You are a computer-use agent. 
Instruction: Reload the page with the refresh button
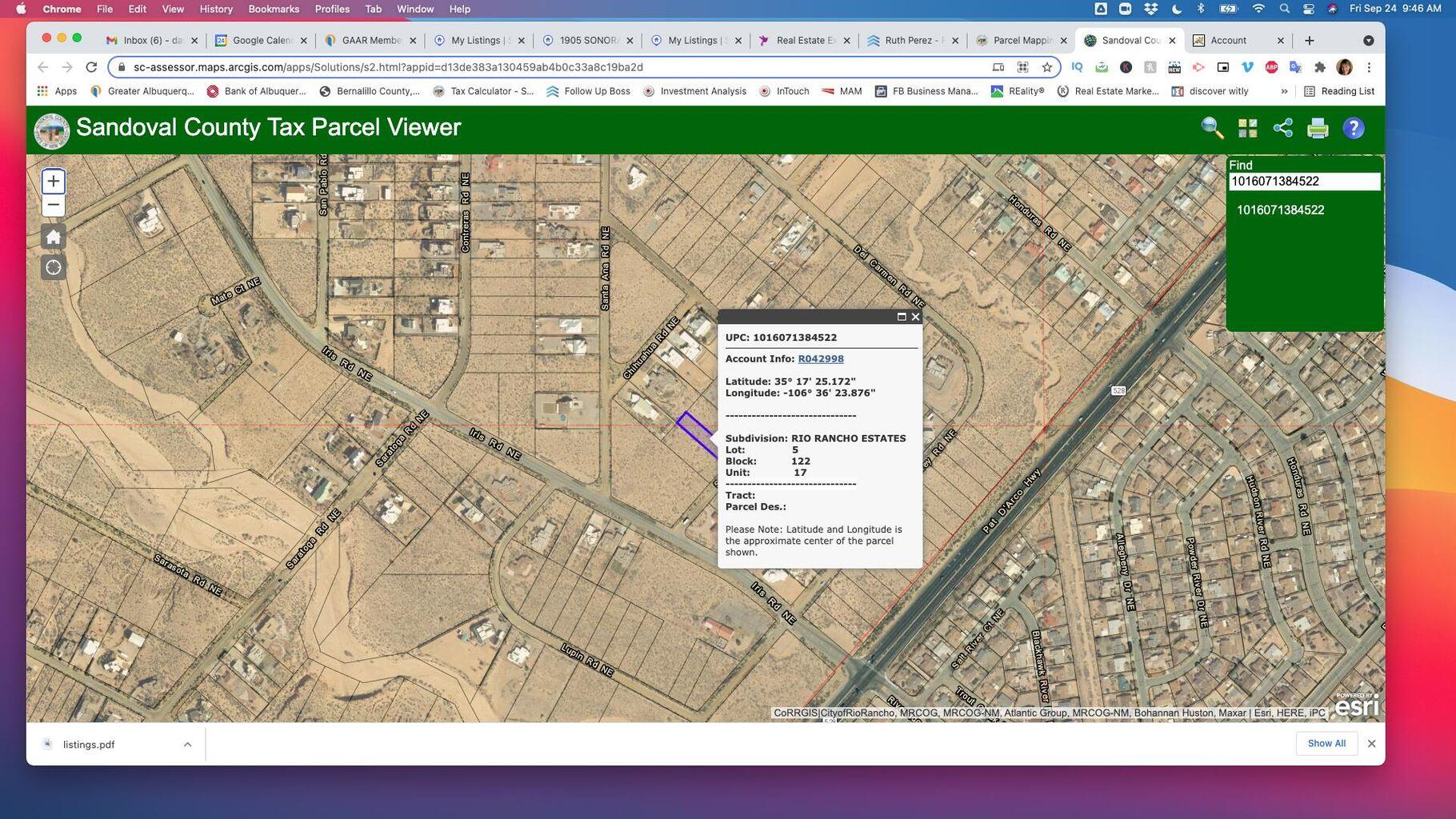click(x=91, y=67)
